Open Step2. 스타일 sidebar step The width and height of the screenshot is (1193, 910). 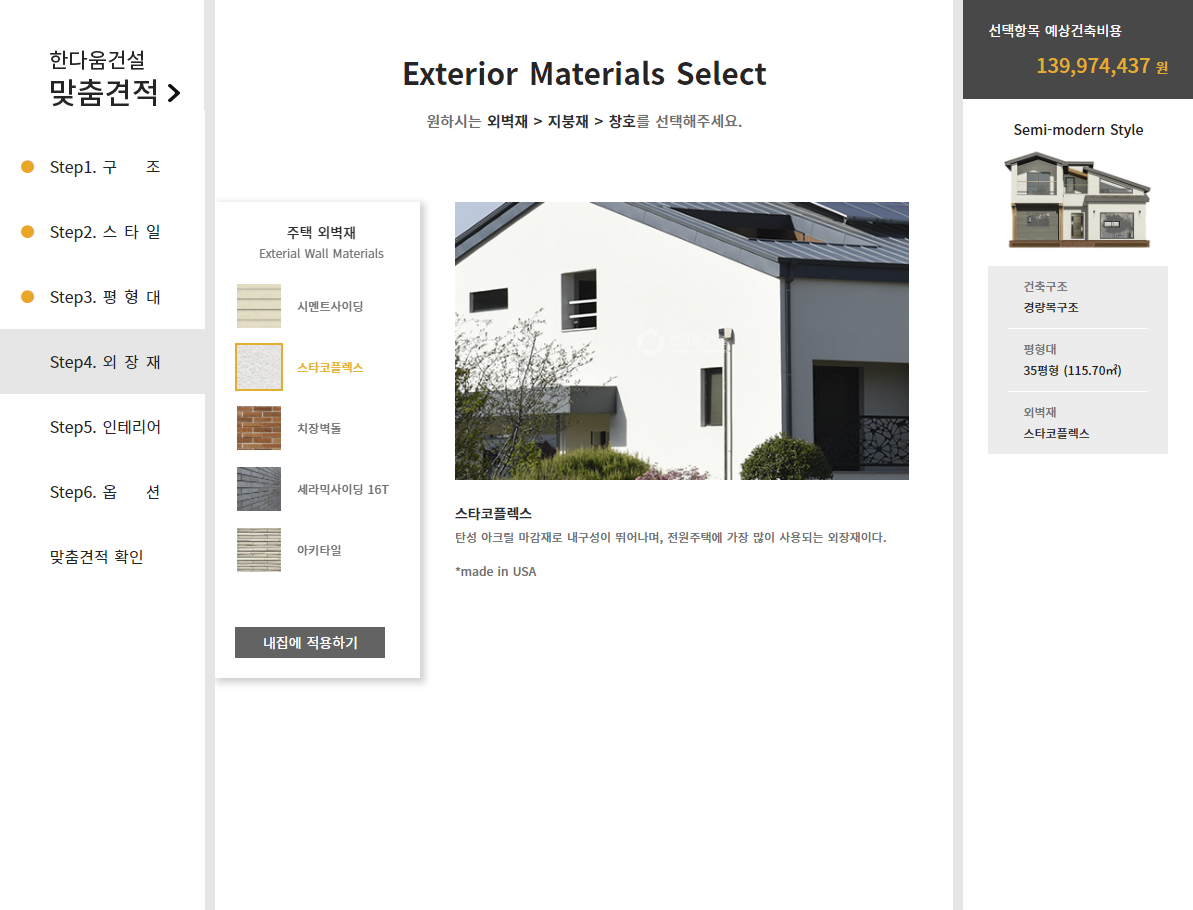pos(105,232)
